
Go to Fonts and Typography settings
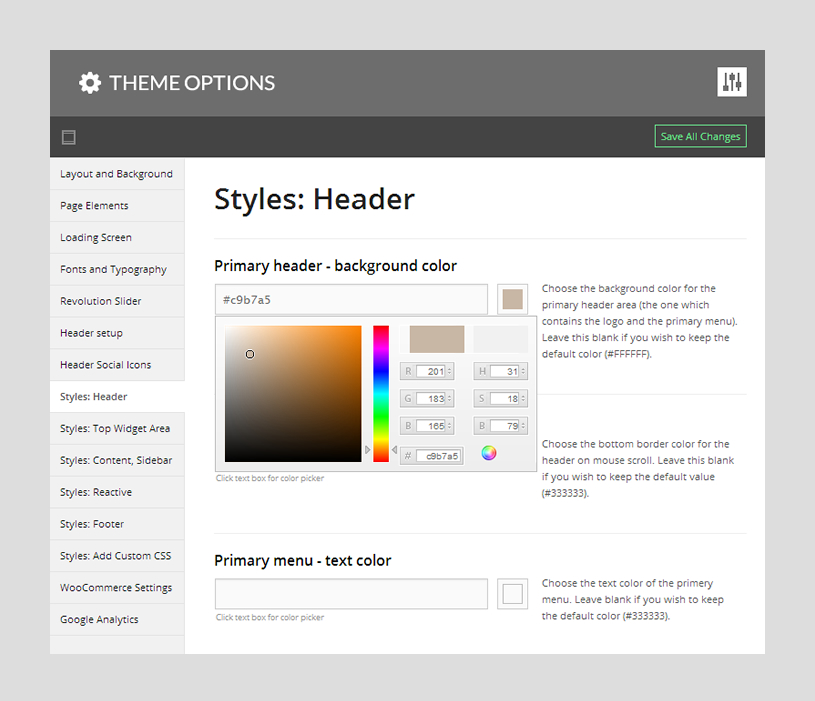pos(117,269)
